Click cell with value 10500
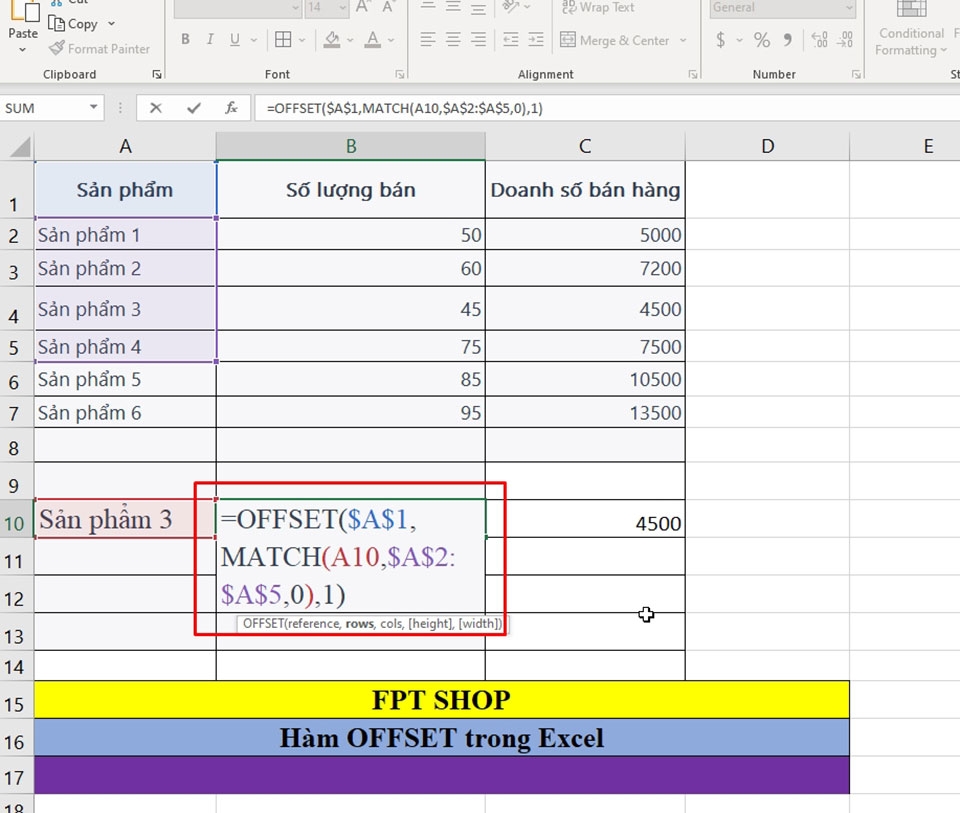 point(585,380)
